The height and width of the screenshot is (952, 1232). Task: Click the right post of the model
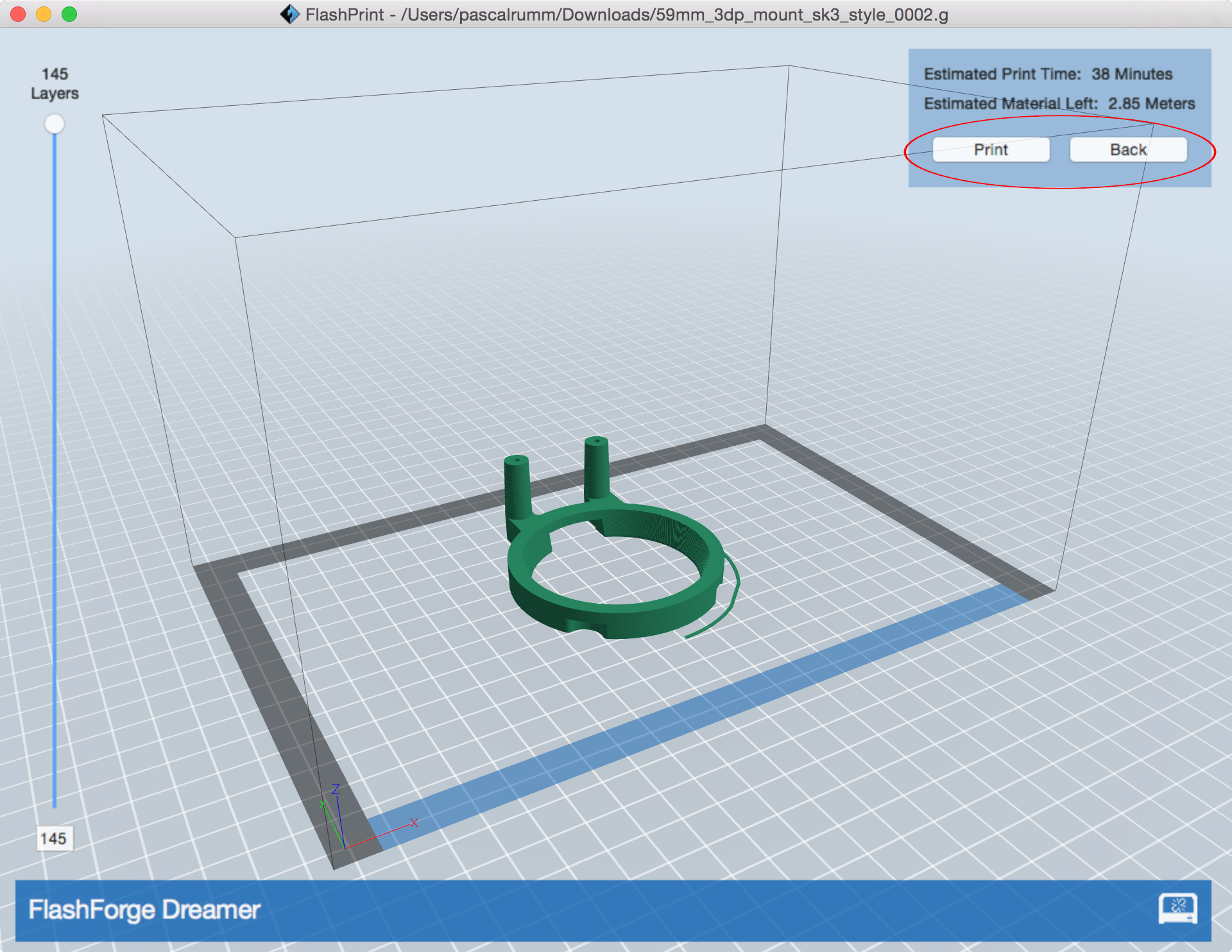point(596,468)
